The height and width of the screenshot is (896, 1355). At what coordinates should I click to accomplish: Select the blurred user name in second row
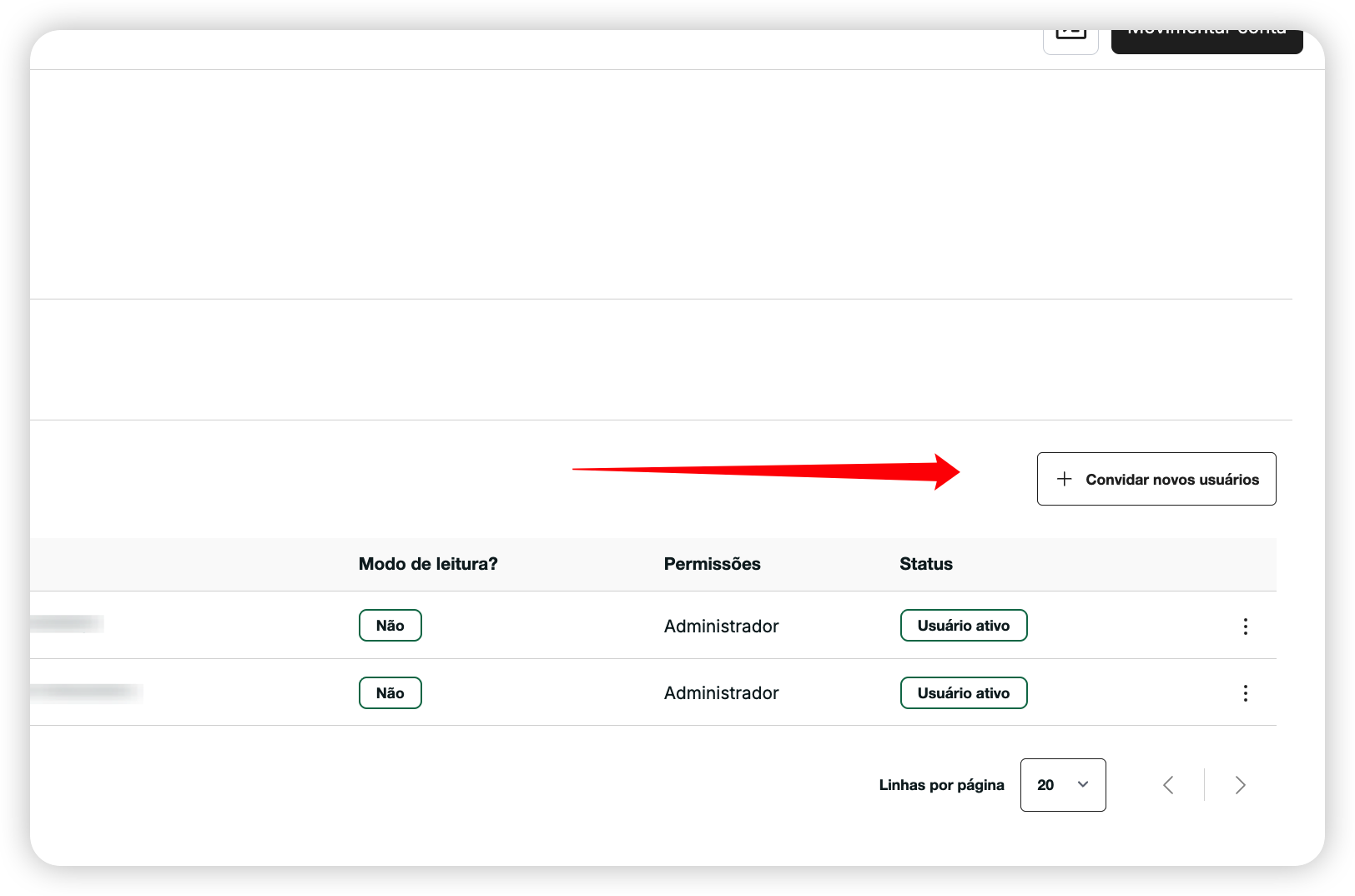click(x=86, y=692)
